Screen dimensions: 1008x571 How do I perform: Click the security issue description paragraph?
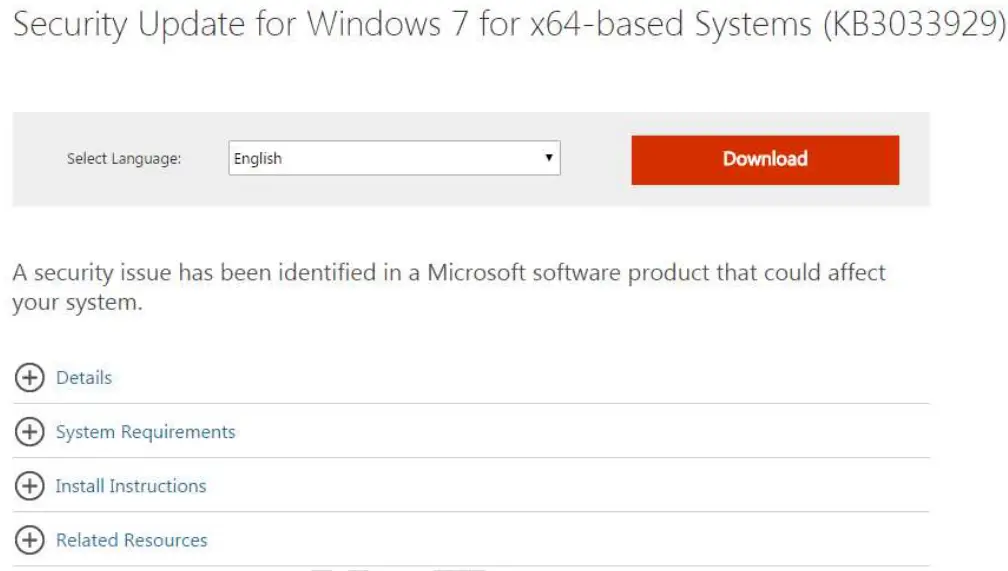click(x=448, y=273)
